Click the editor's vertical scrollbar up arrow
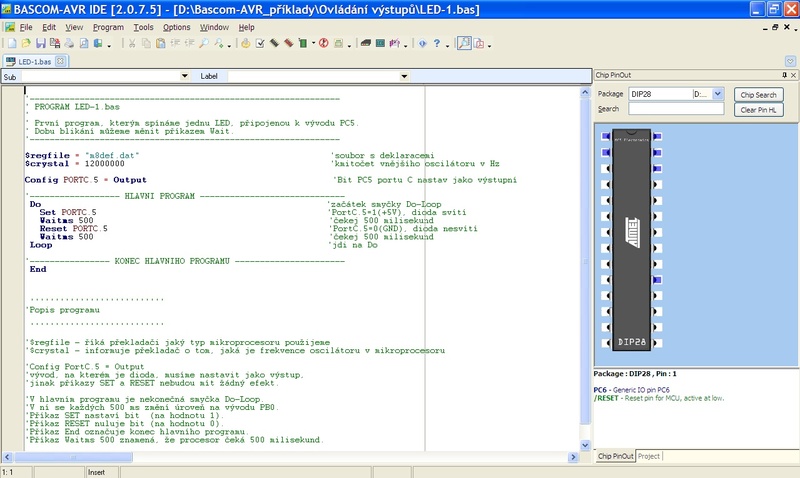 (x=585, y=92)
